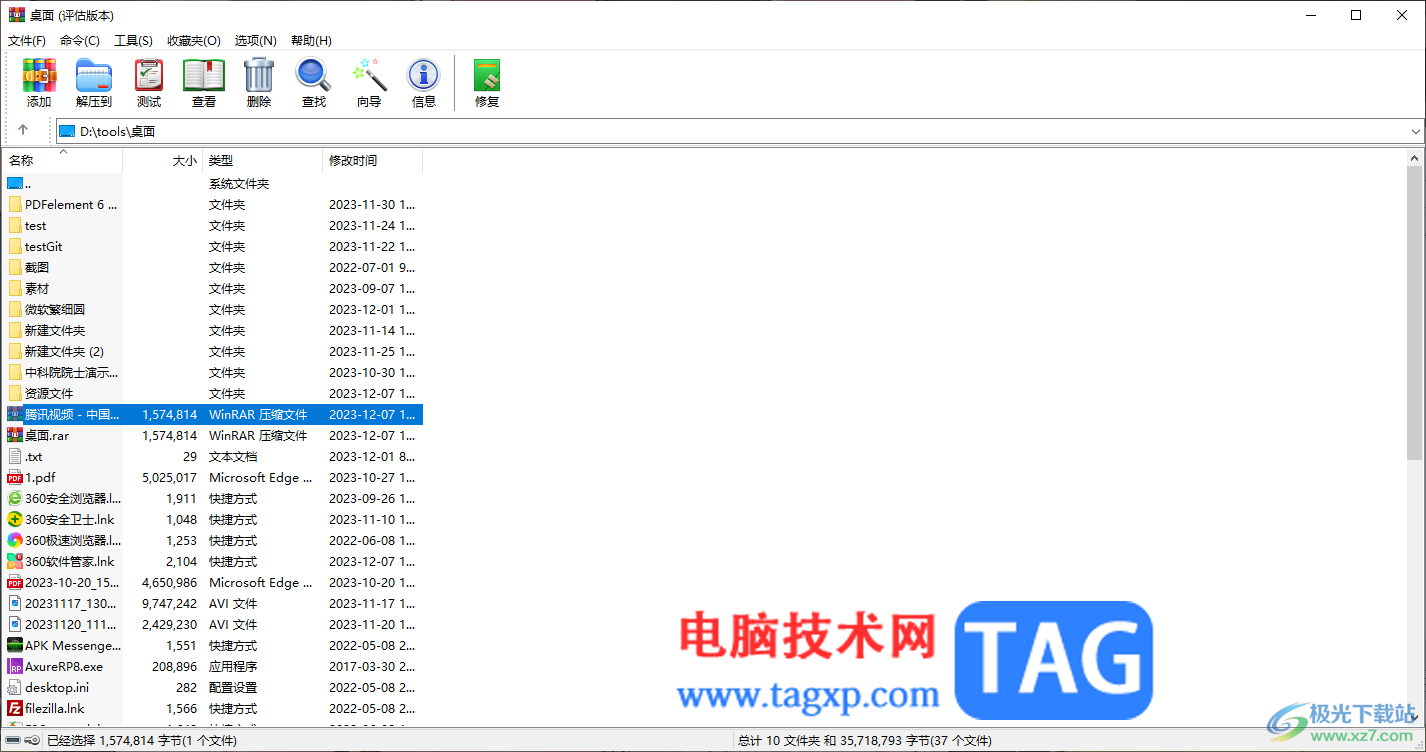
Task: Click the desktop.ini gear file icon
Action: click(x=15, y=687)
